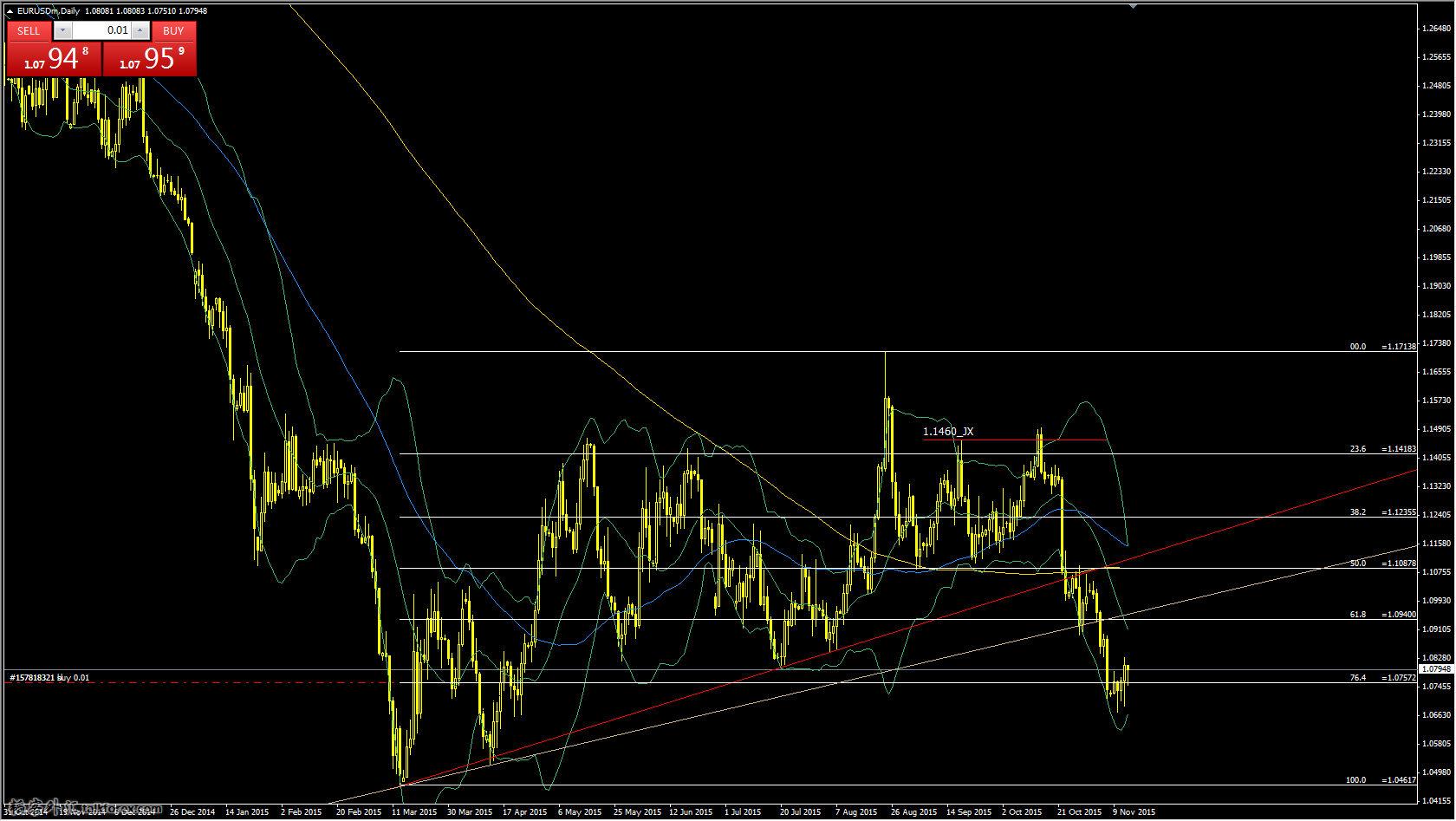This screenshot has height=821, width=1456.
Task: Select Fibonacci 00.0 level label
Action: 1358,346
